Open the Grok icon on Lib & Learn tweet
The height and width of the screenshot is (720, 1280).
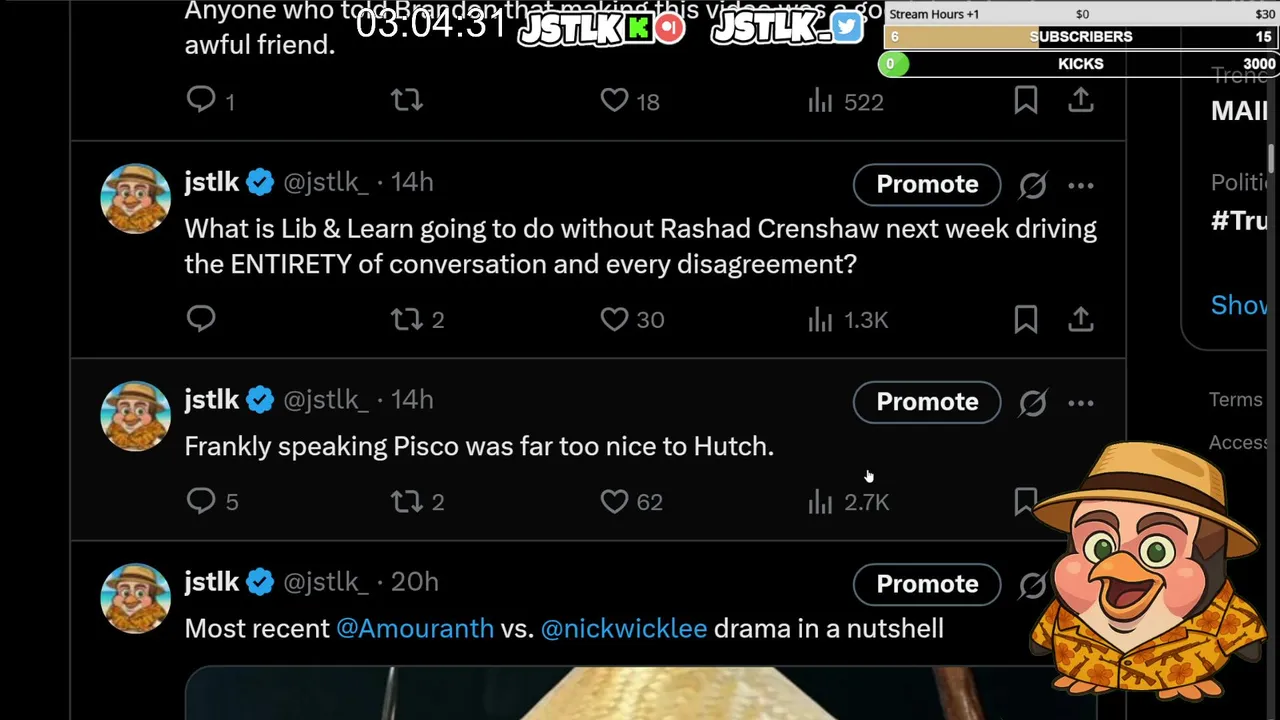1033,185
